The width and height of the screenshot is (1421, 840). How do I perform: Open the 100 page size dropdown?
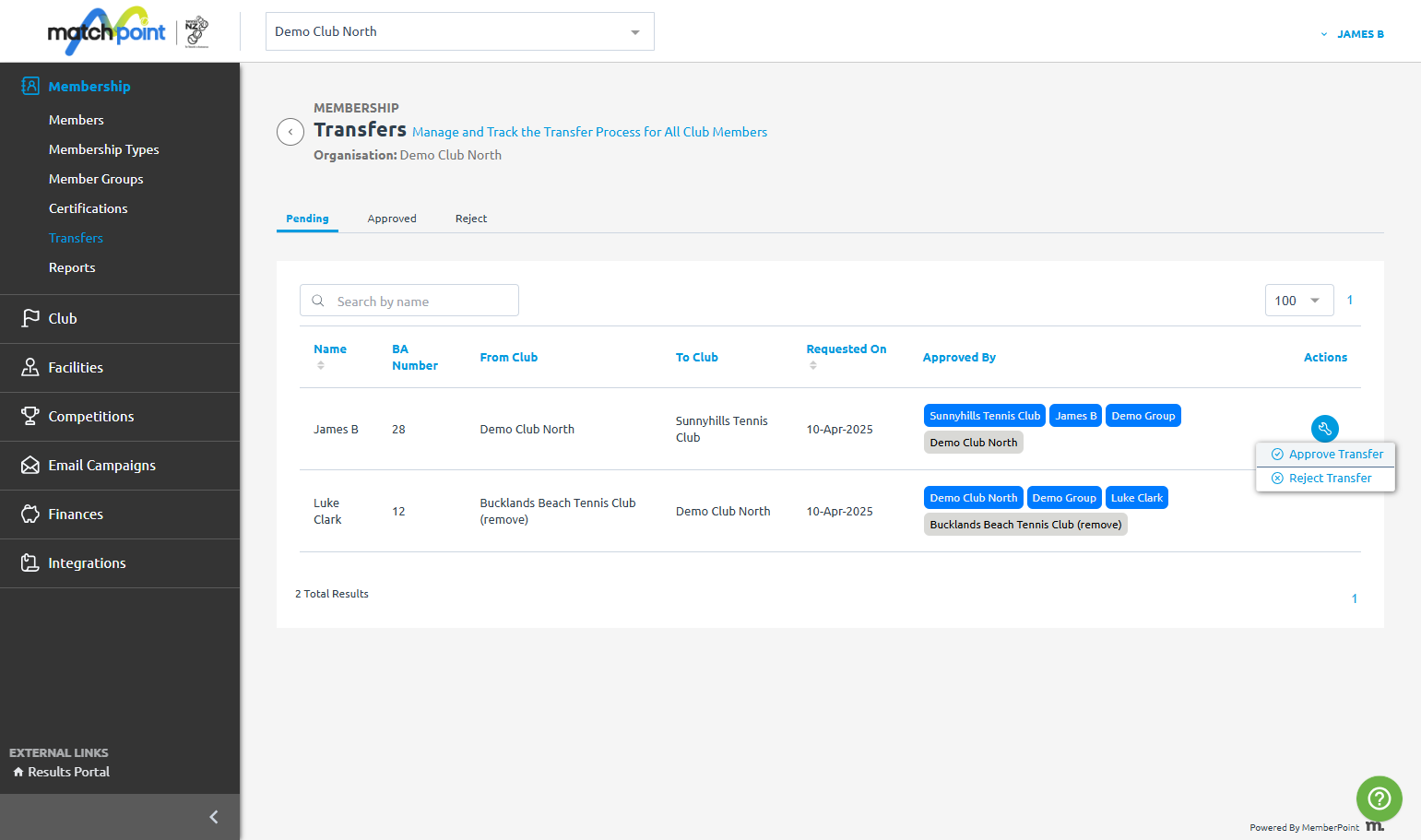pos(1299,301)
